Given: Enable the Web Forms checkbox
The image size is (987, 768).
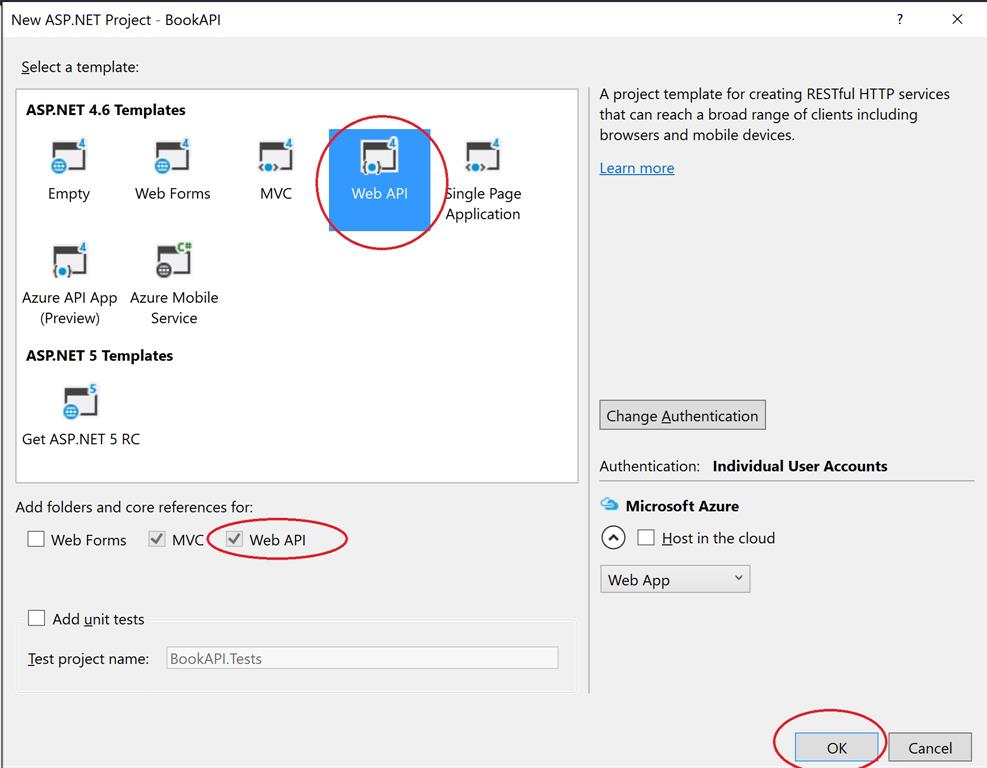Looking at the screenshot, I should tap(36, 539).
